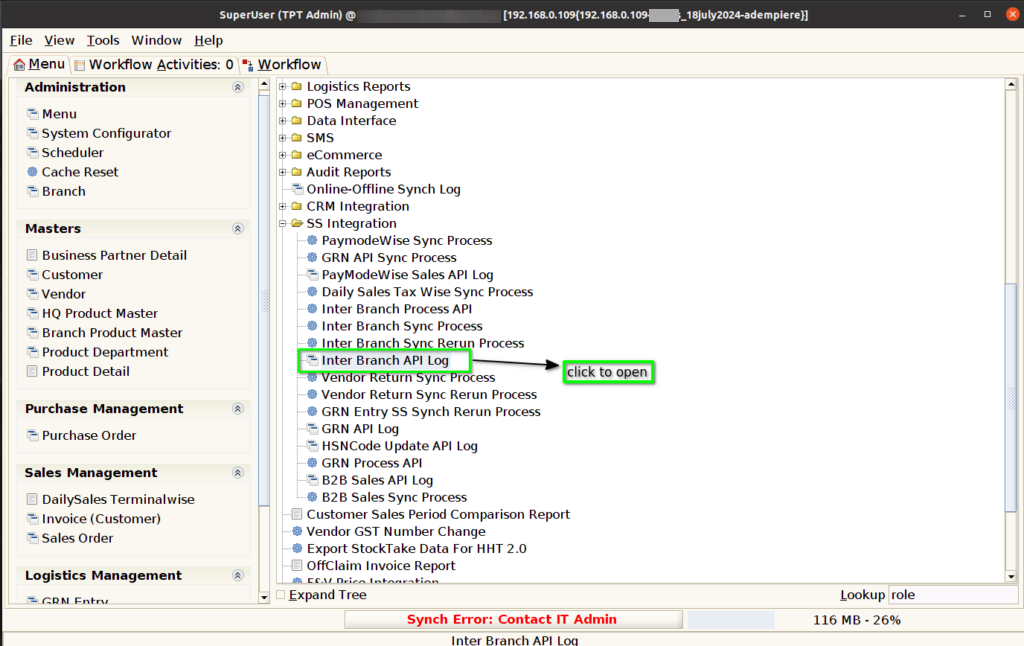Collapse the Logistics Management section
The width and height of the screenshot is (1024, 646).
pyautogui.click(x=238, y=575)
